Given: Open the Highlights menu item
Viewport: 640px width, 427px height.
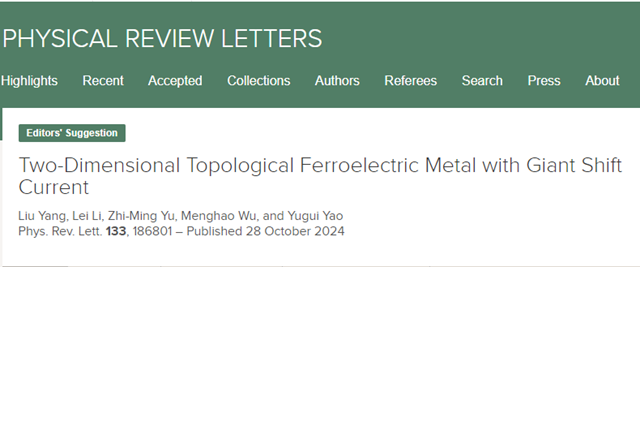Looking at the screenshot, I should coord(29,81).
